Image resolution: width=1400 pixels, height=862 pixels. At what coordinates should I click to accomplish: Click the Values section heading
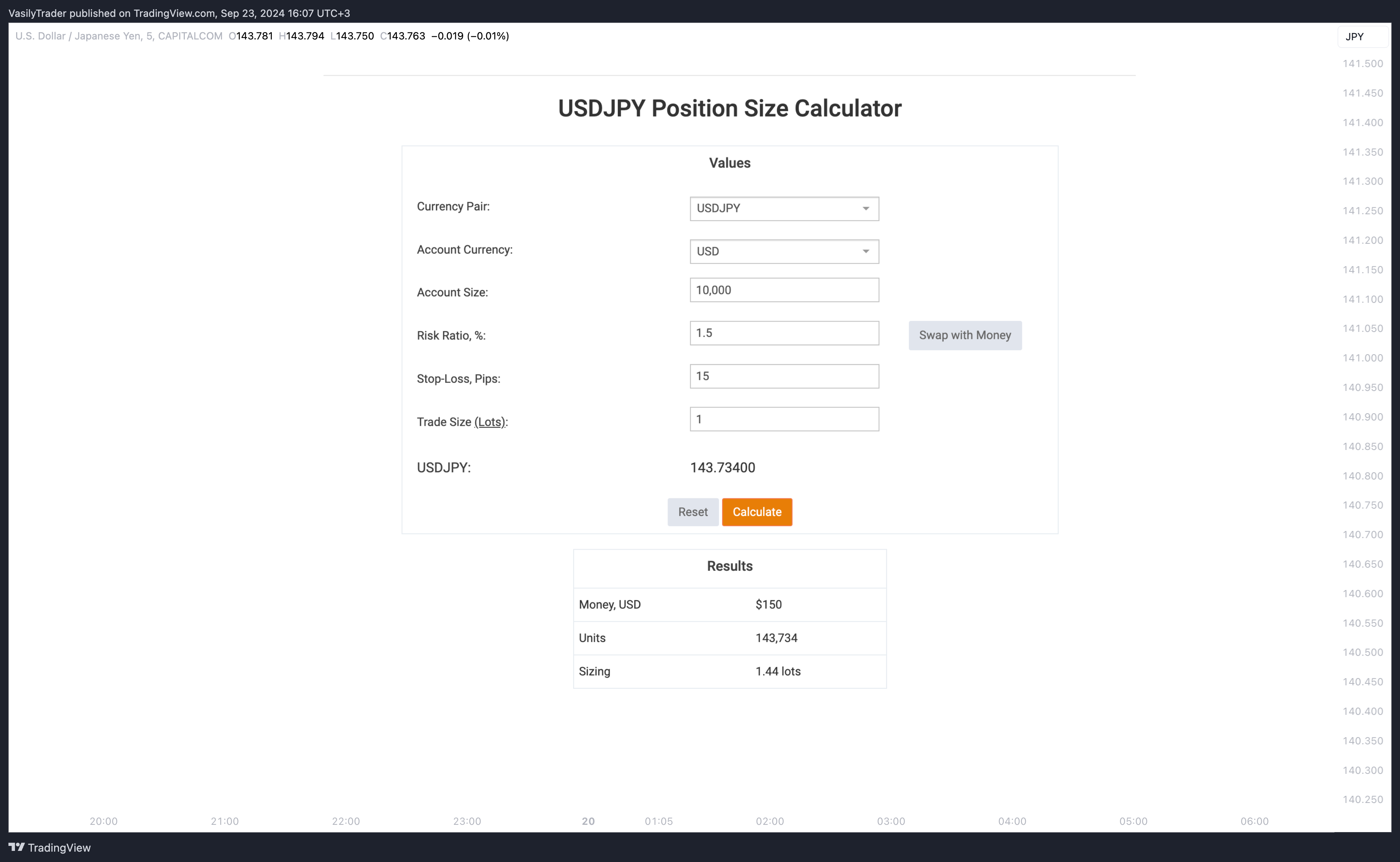click(x=729, y=163)
